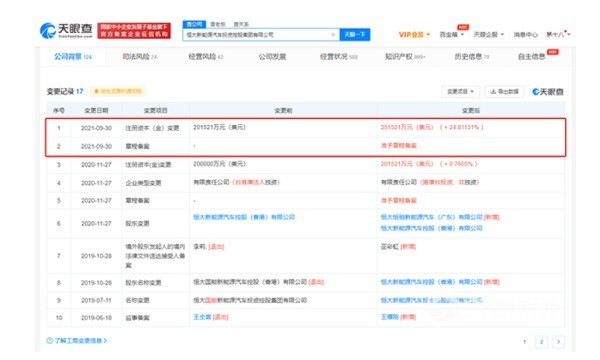Image resolution: width=600 pixels, height=360 pixels.
Task: Switch to the 司法风险 24 tab
Action: coord(139,57)
